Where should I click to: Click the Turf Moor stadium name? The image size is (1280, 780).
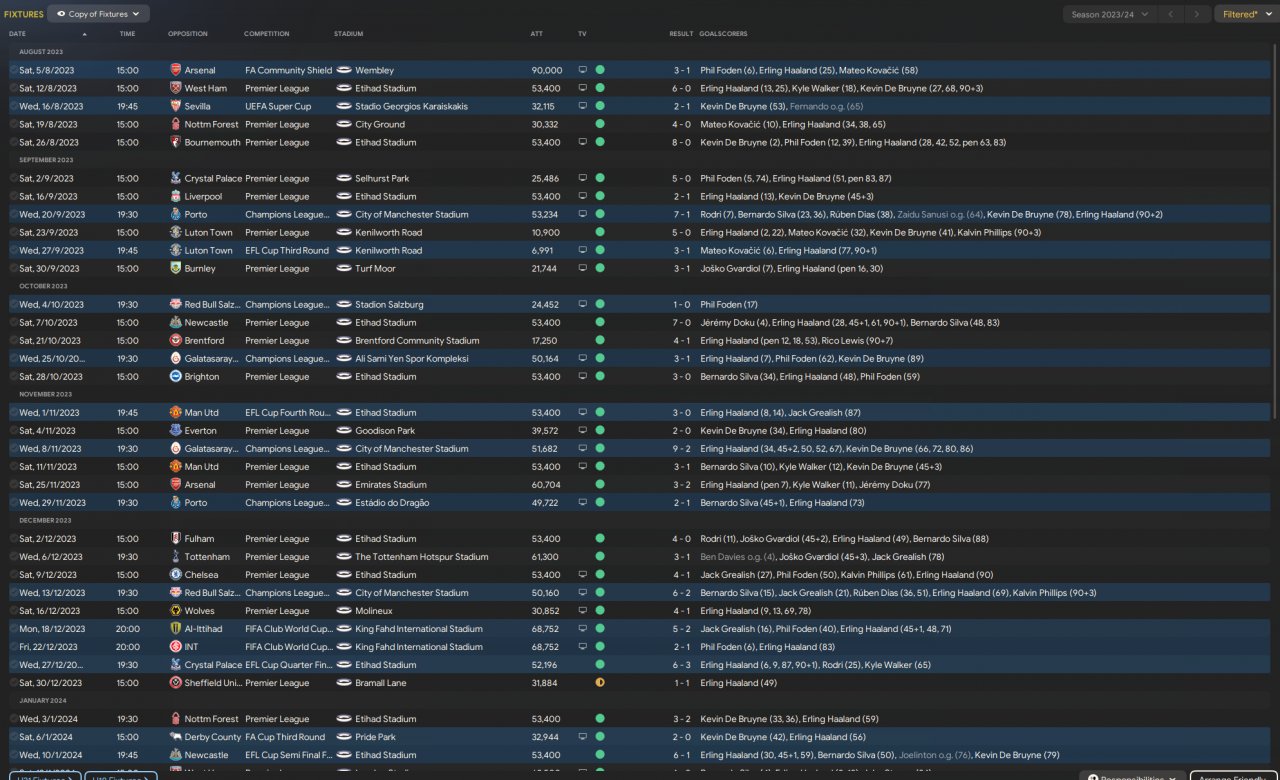[x=375, y=269]
